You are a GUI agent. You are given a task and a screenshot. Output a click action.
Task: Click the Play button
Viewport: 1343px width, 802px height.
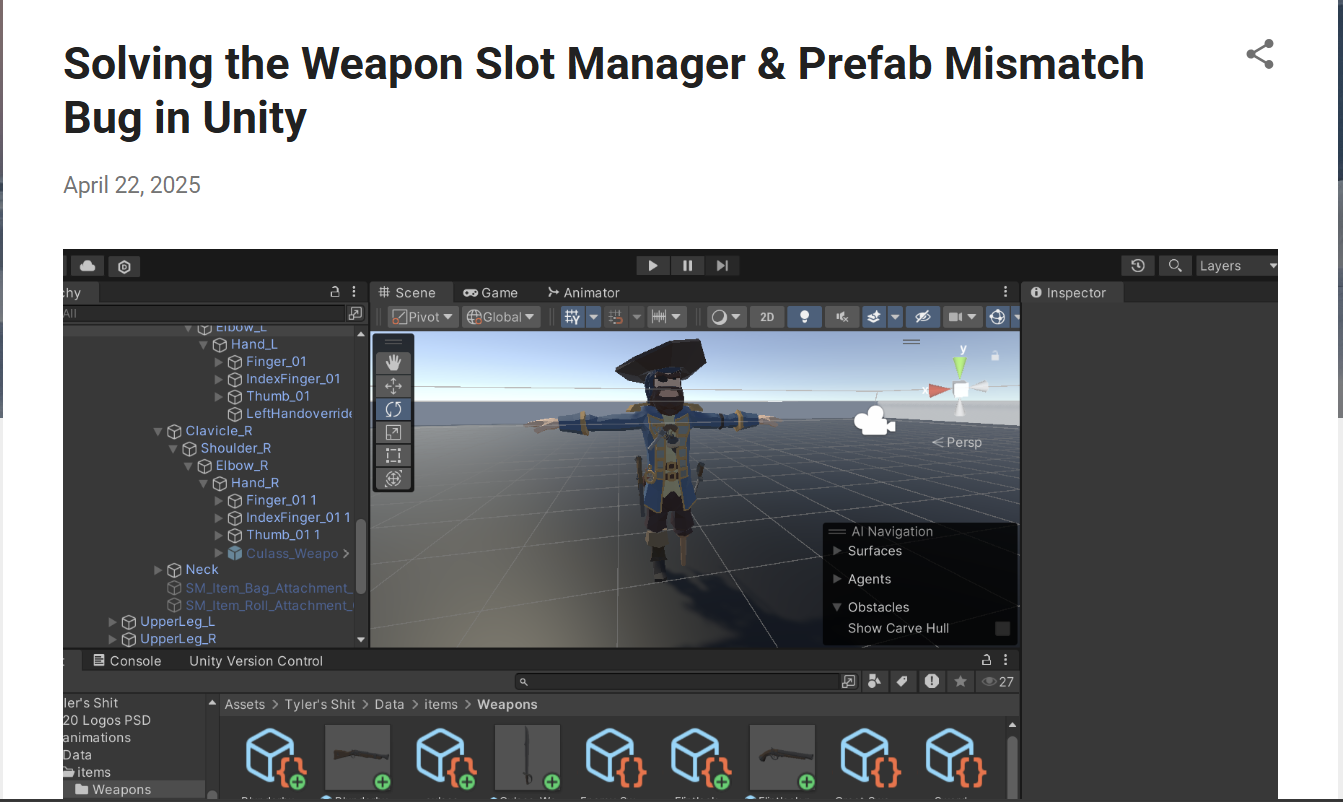tap(653, 266)
